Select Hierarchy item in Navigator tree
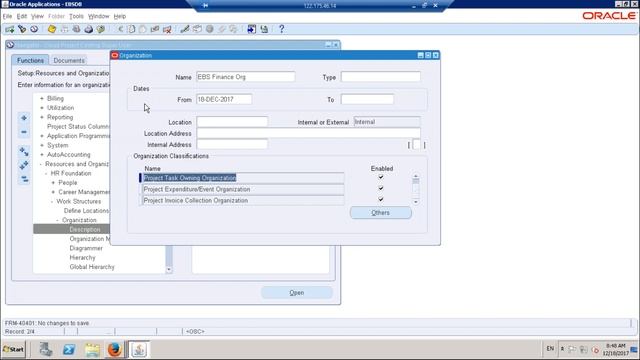640x360 pixels. [x=82, y=258]
